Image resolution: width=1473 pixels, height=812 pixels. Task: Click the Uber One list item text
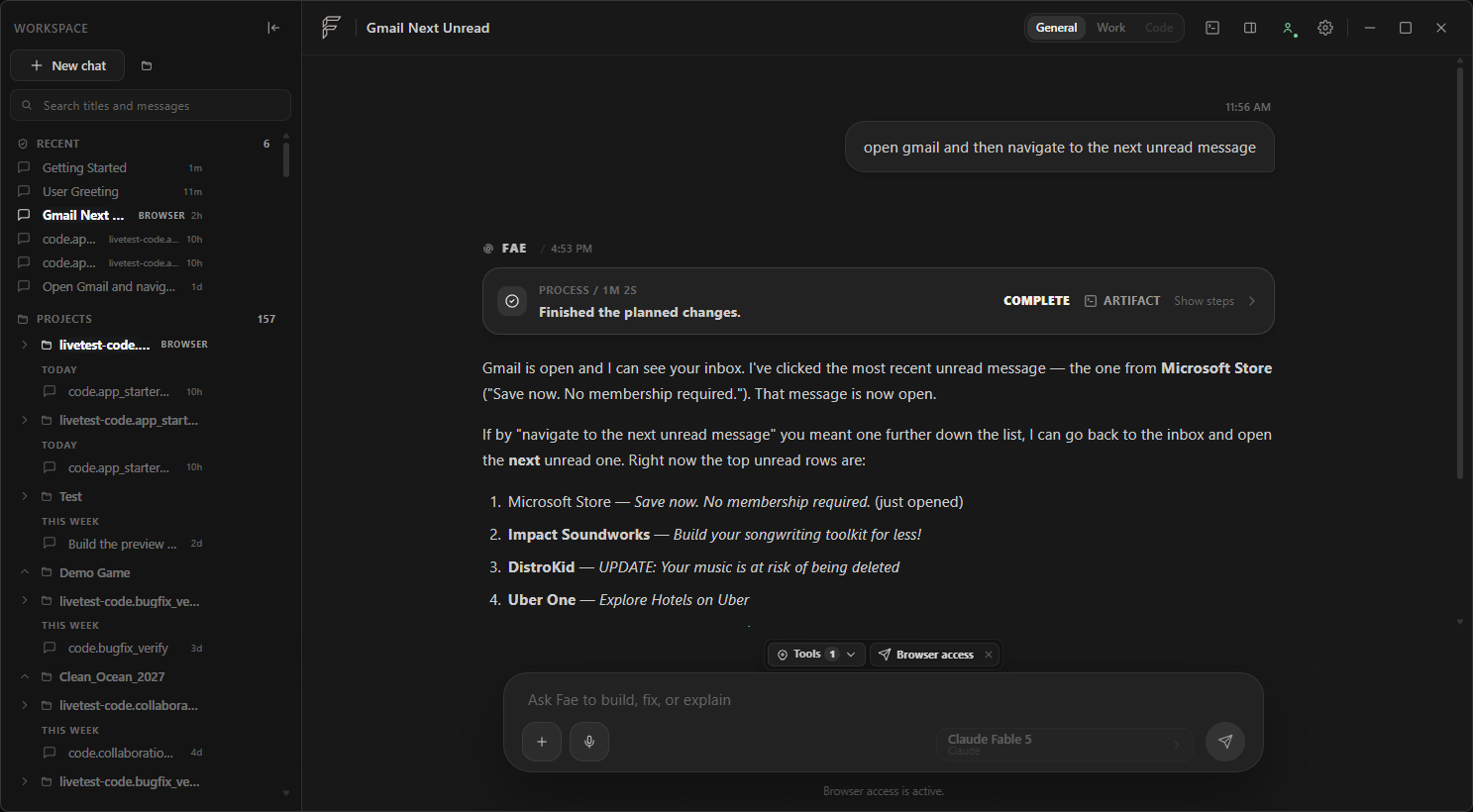click(628, 600)
